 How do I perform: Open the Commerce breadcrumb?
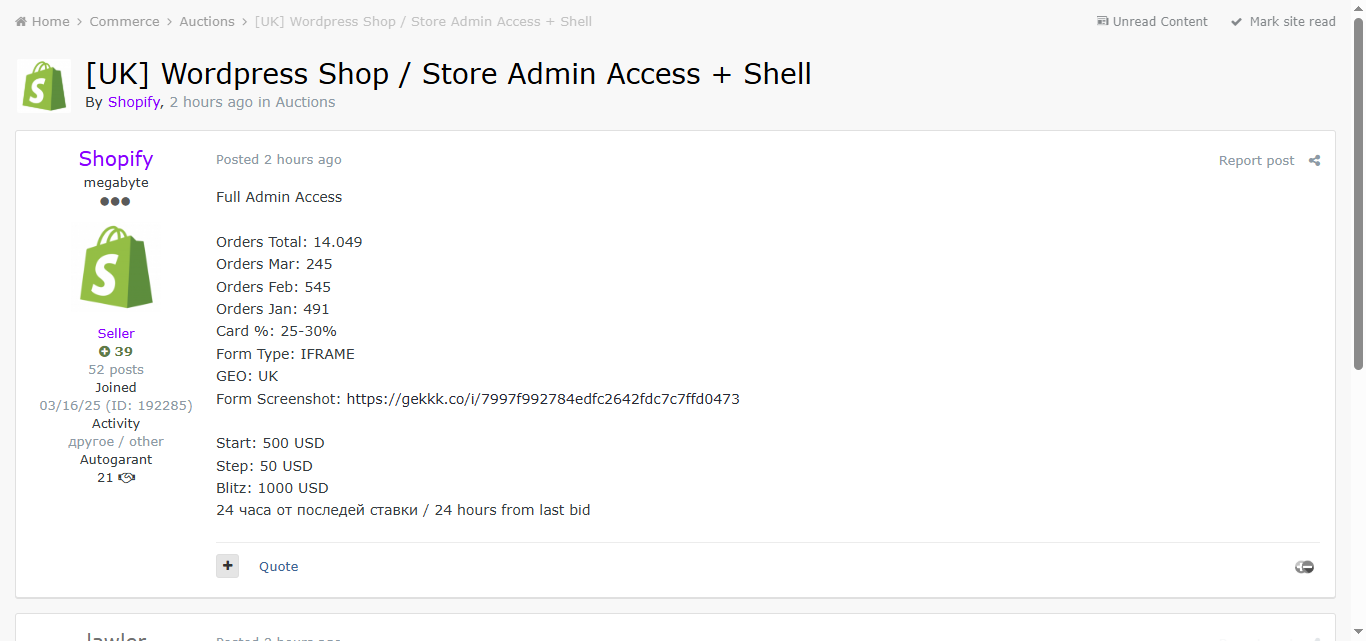(x=124, y=21)
